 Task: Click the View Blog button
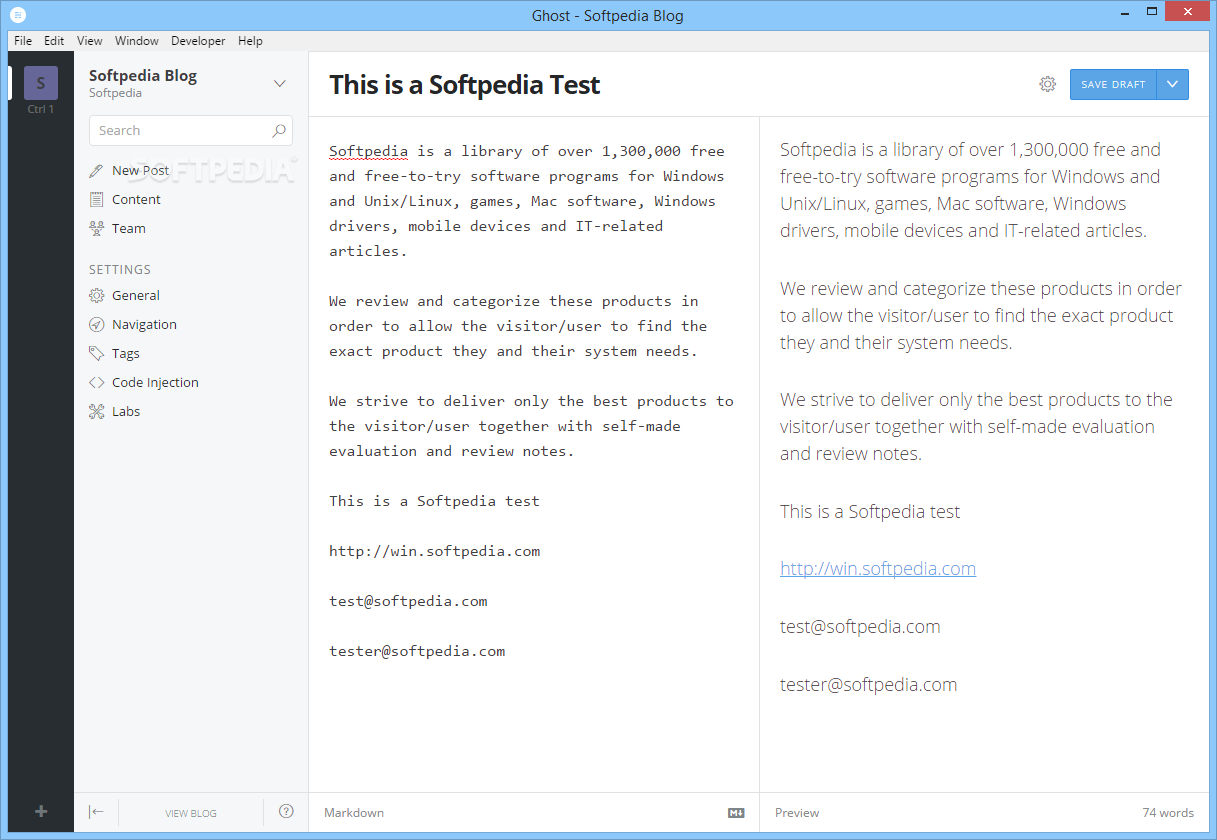tap(190, 813)
